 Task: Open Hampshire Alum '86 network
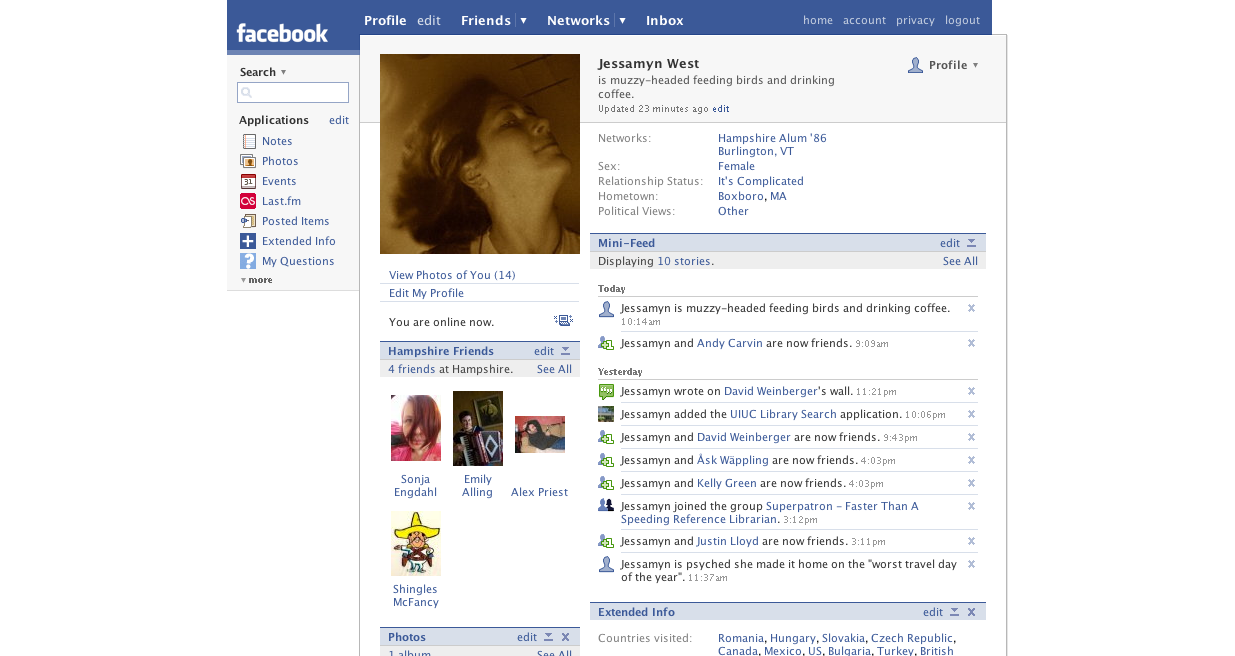coord(772,138)
